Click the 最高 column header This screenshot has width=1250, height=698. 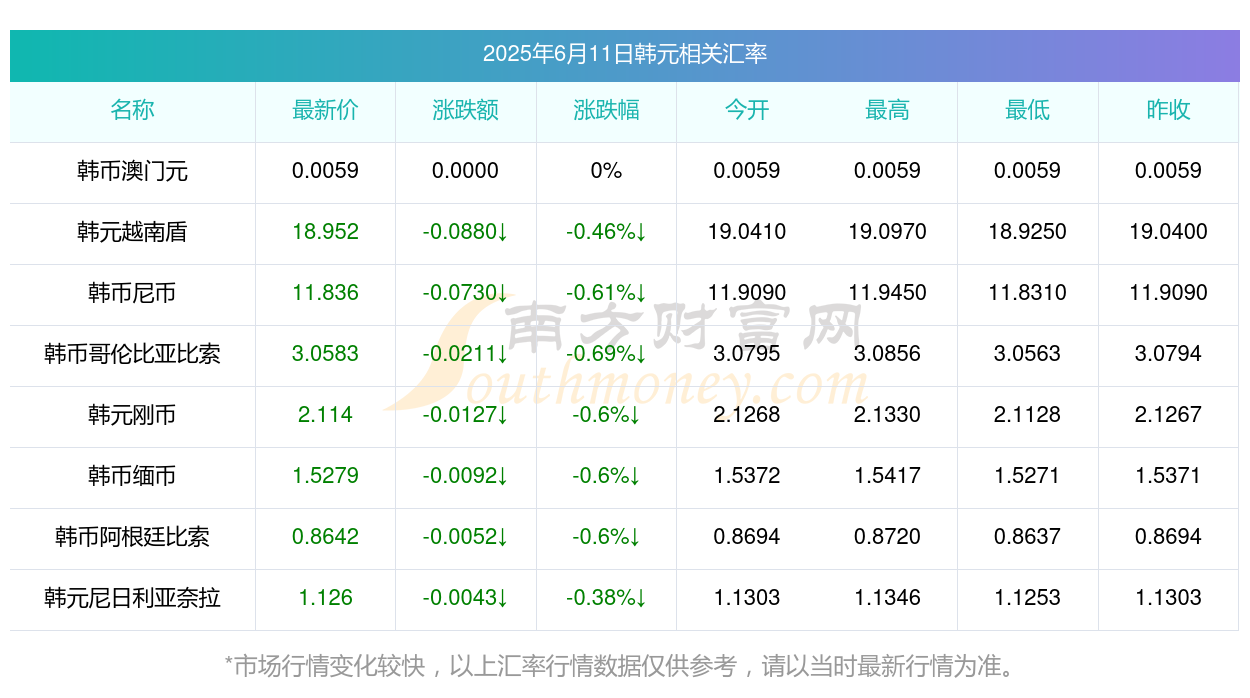coord(887,110)
